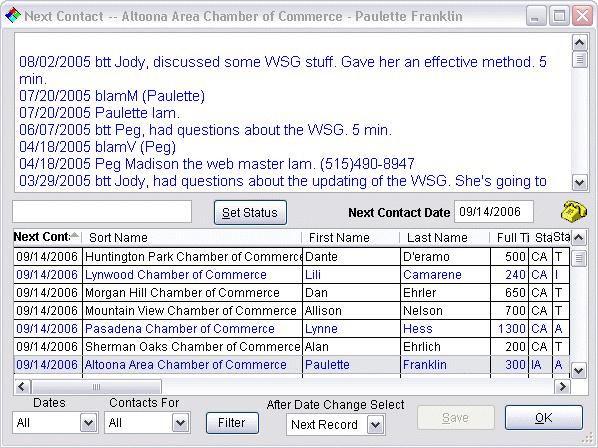Image resolution: width=598 pixels, height=448 pixels.
Task: Open the After Date Change Select dropdown
Action: 376,424
